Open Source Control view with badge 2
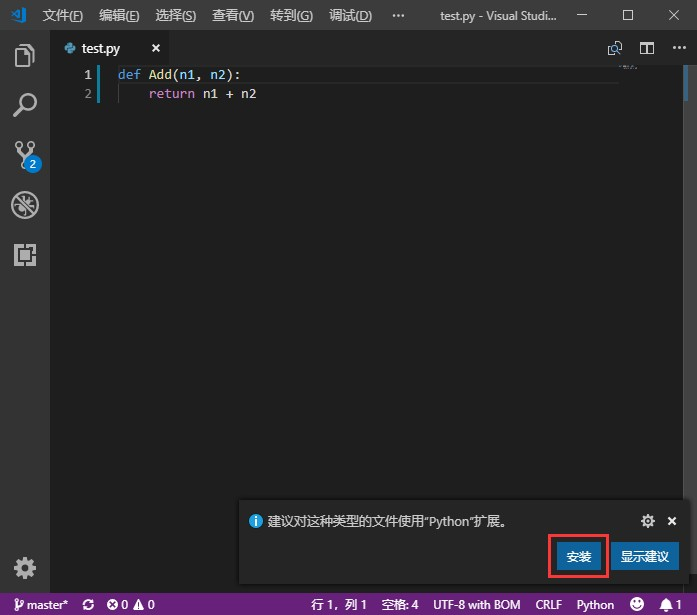 tap(27, 156)
